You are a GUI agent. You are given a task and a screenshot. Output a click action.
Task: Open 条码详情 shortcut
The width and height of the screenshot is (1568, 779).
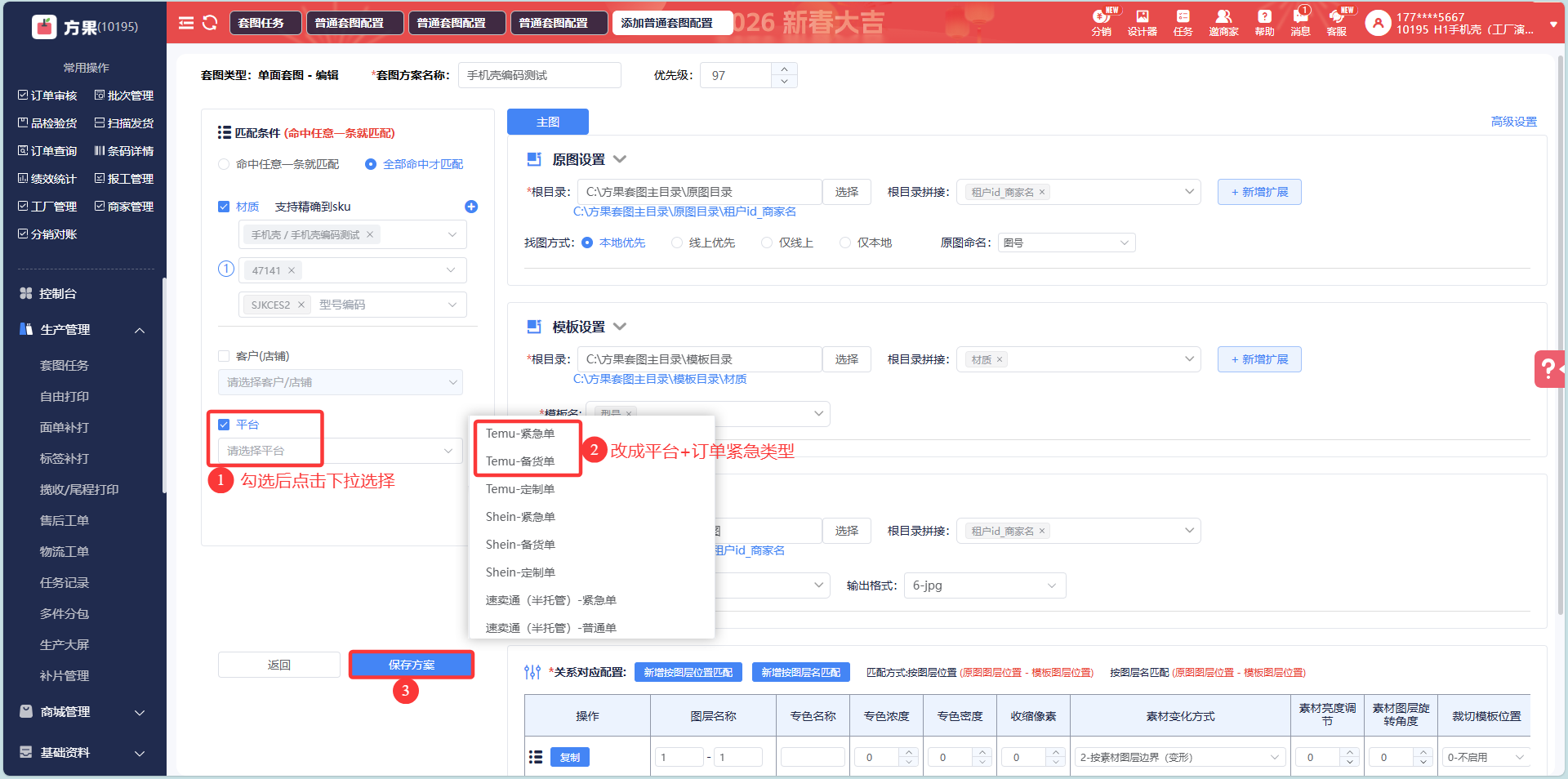(124, 151)
